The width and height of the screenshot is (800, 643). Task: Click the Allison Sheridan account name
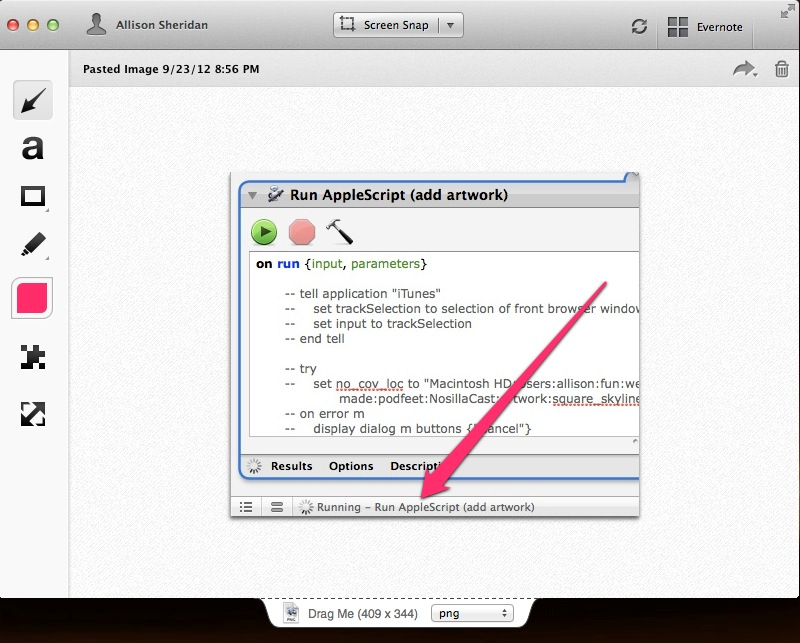pyautogui.click(x=161, y=25)
